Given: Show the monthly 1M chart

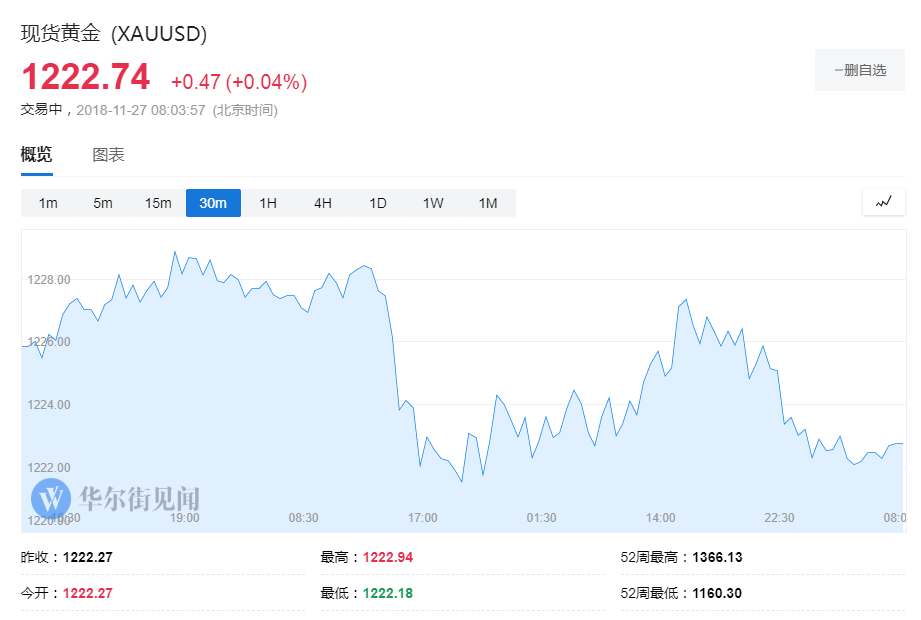Looking at the screenshot, I should coord(488,203).
